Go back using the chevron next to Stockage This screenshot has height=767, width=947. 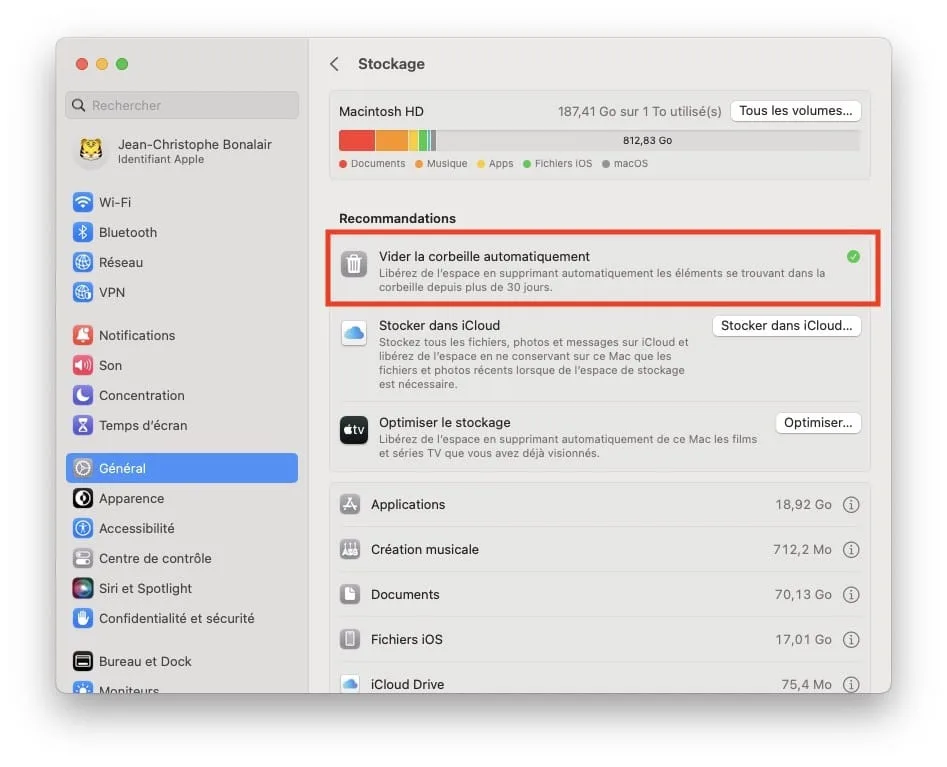(334, 64)
